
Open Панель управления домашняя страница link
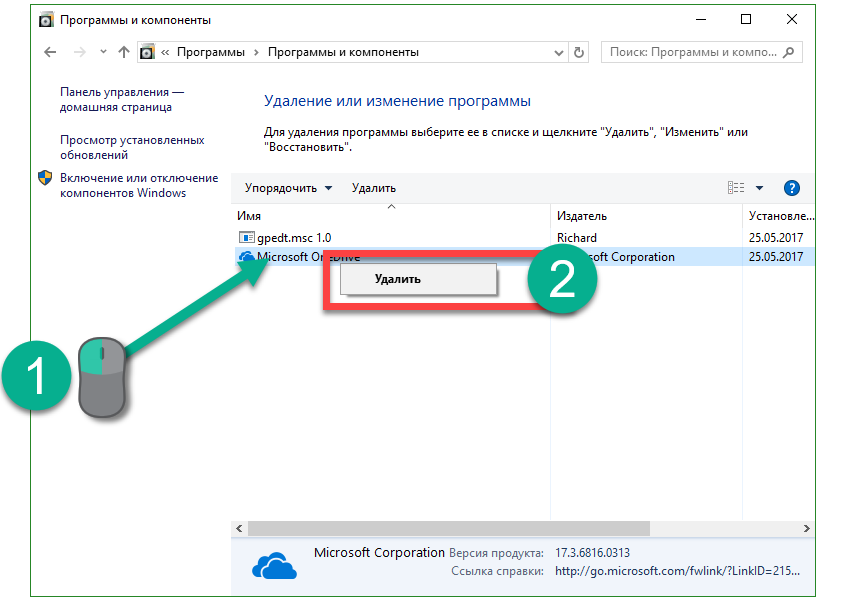tap(121, 99)
